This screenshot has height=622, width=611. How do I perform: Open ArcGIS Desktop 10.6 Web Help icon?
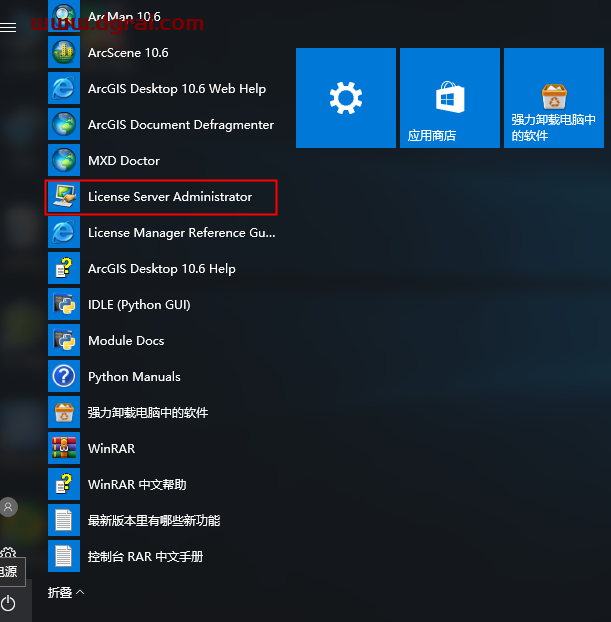63,88
